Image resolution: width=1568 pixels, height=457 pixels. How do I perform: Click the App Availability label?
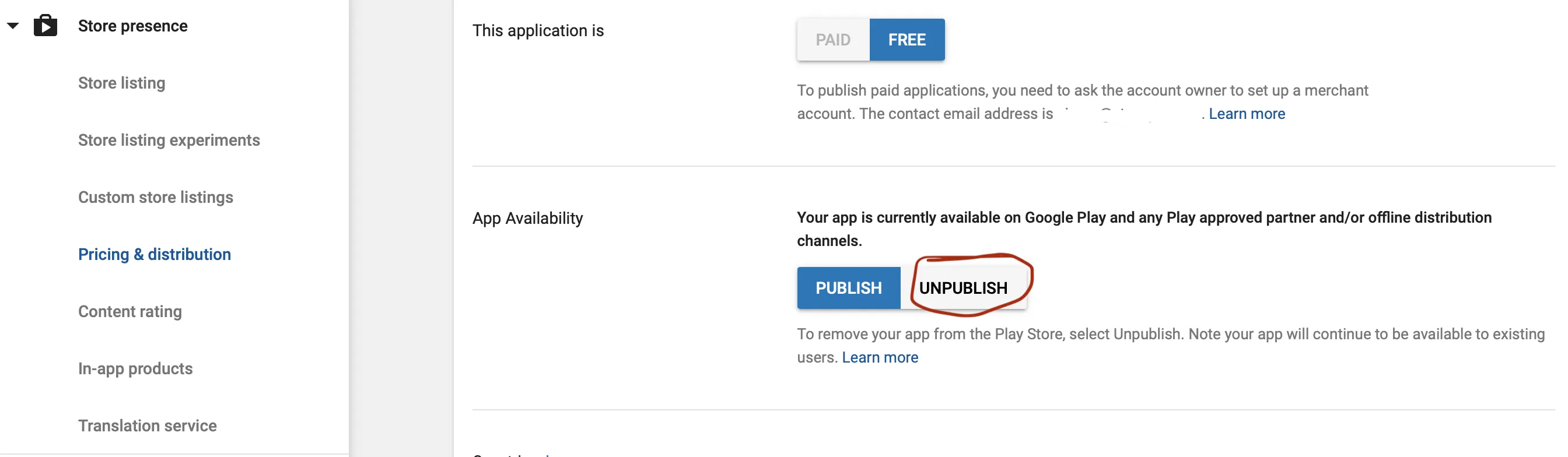click(527, 219)
